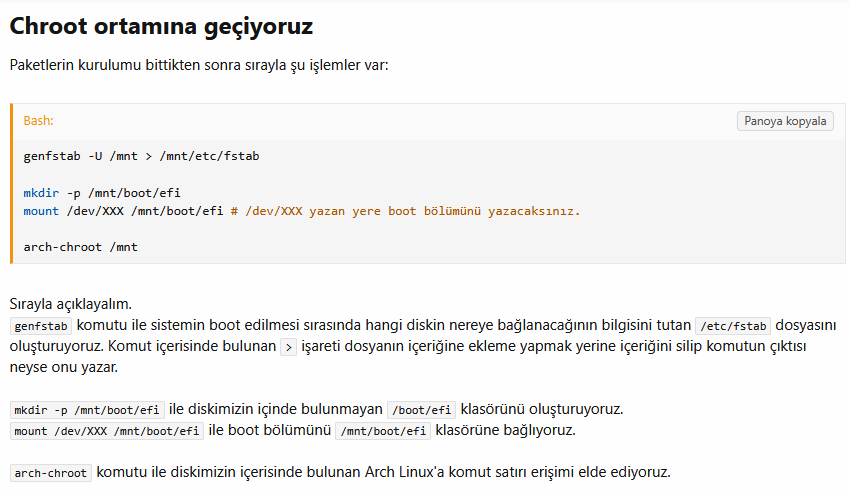The image size is (849, 493).
Task: Click the inline "mkdir -p /mnt/boot/efi" tag in explanation
Action: pyautogui.click(x=87, y=410)
